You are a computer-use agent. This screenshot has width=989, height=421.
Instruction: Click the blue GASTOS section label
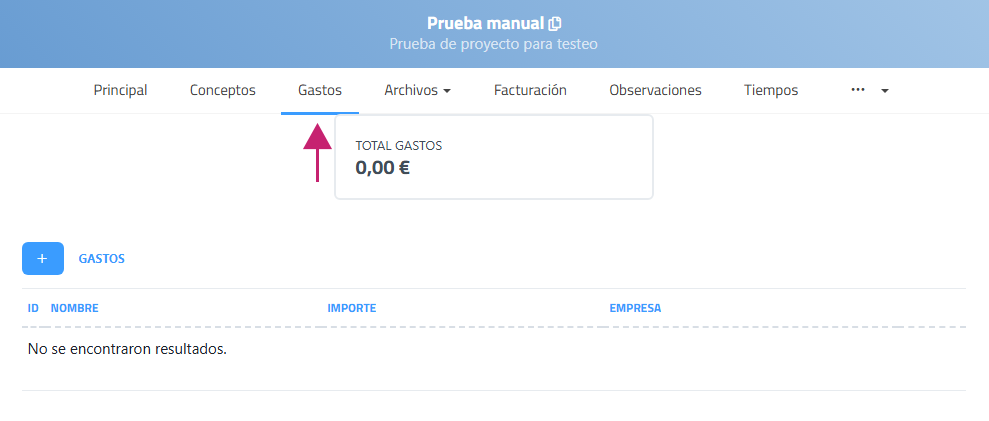[x=102, y=258]
